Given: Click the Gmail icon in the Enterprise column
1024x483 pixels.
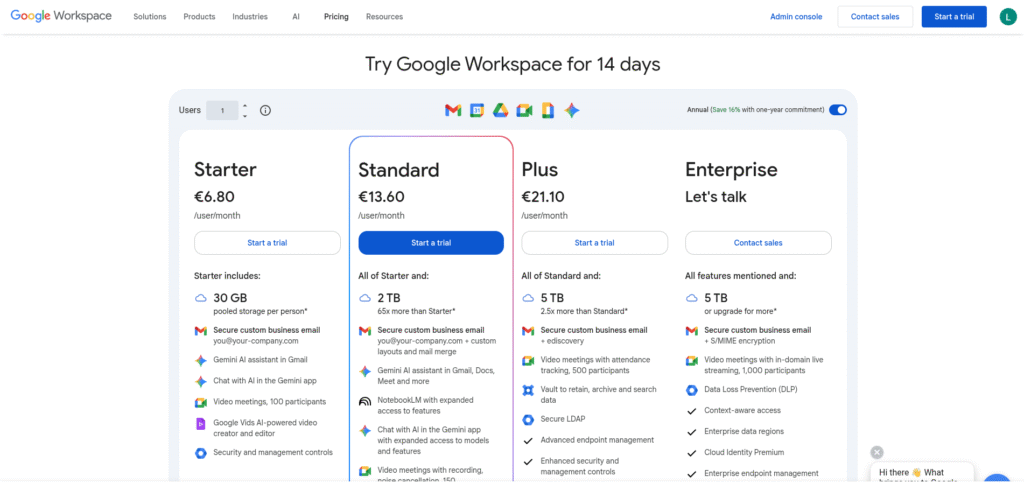Looking at the screenshot, I should pos(692,331).
